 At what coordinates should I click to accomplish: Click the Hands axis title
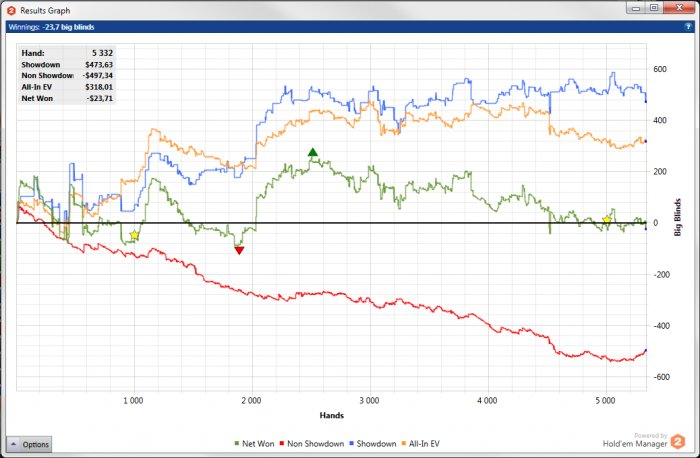tap(332, 416)
